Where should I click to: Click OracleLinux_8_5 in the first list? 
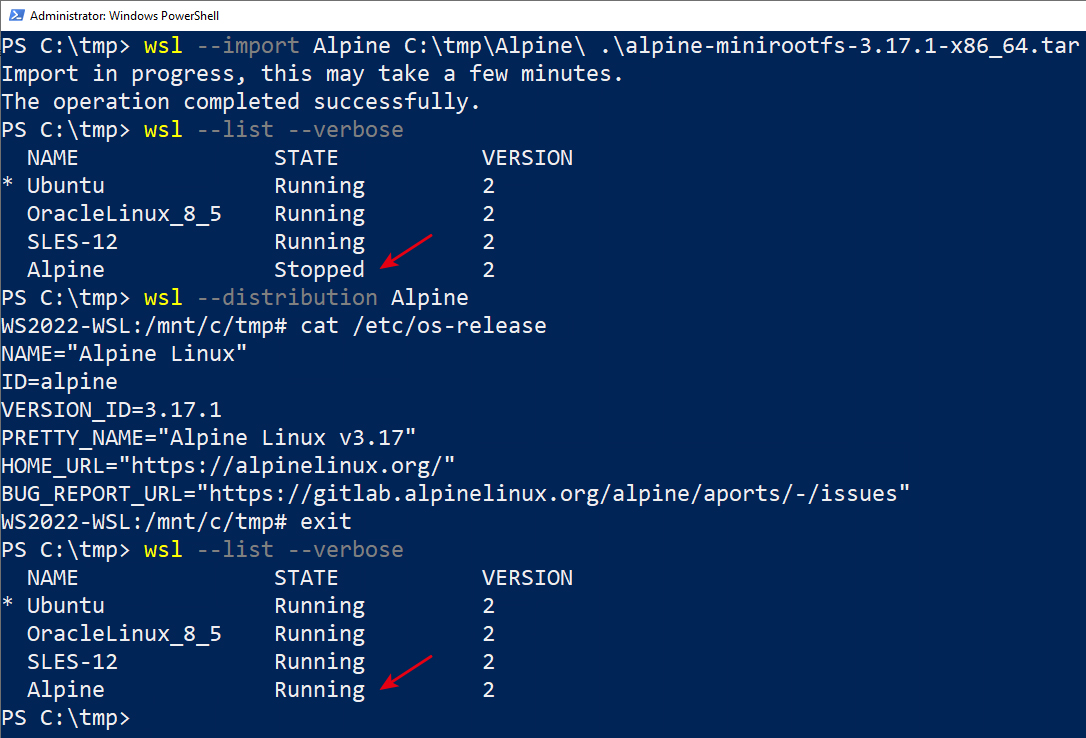(x=124, y=214)
